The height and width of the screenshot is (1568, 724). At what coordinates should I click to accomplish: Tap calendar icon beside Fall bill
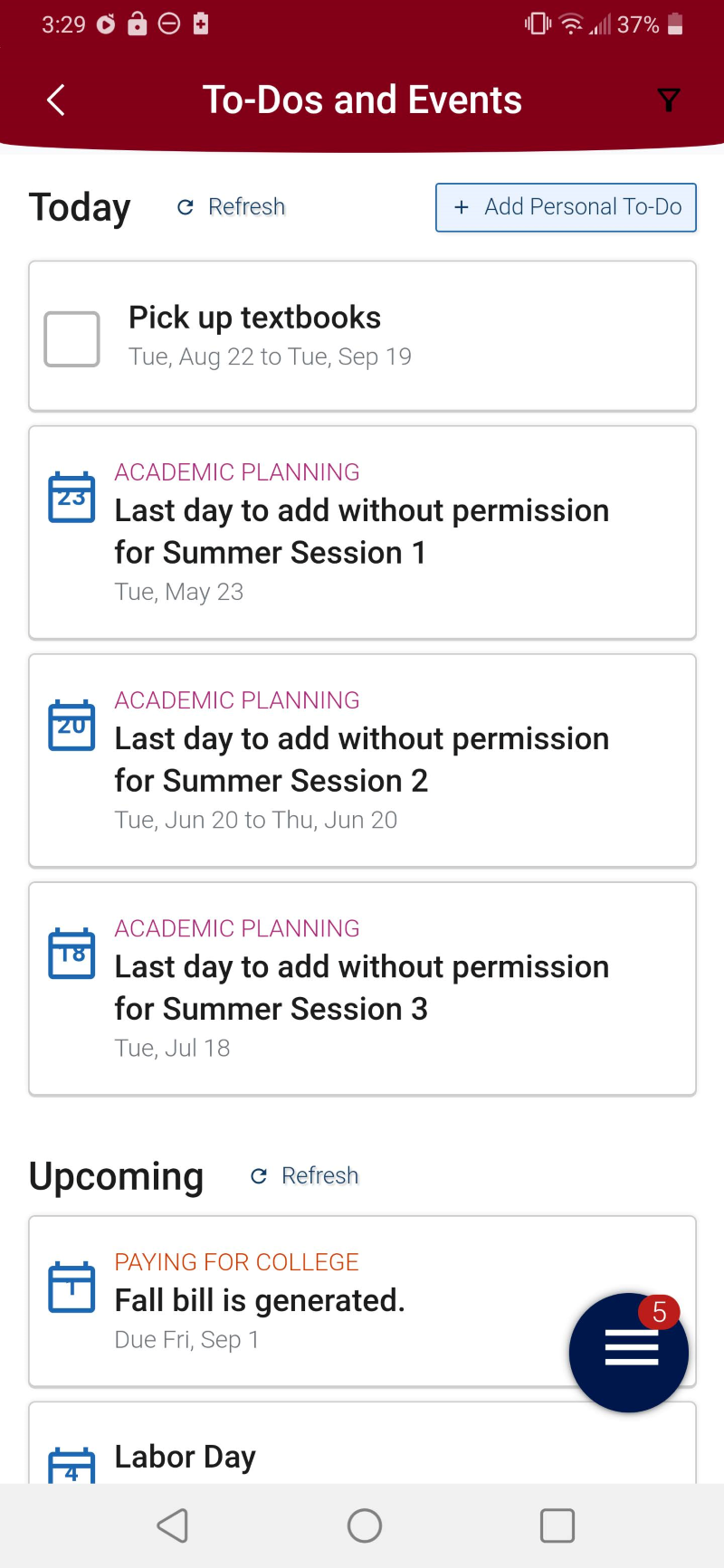pyautogui.click(x=71, y=1287)
